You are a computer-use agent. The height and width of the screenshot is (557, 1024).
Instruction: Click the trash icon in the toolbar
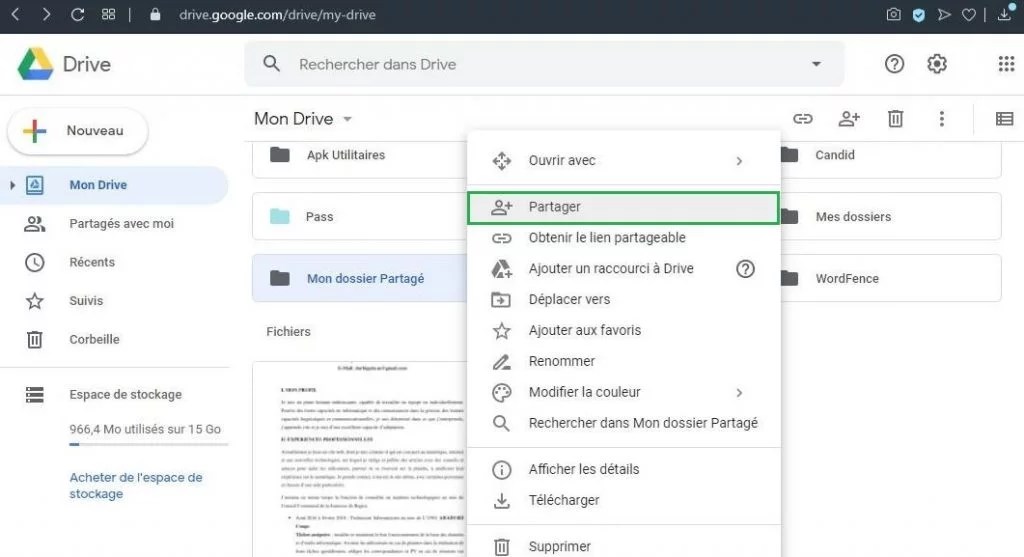[895, 119]
